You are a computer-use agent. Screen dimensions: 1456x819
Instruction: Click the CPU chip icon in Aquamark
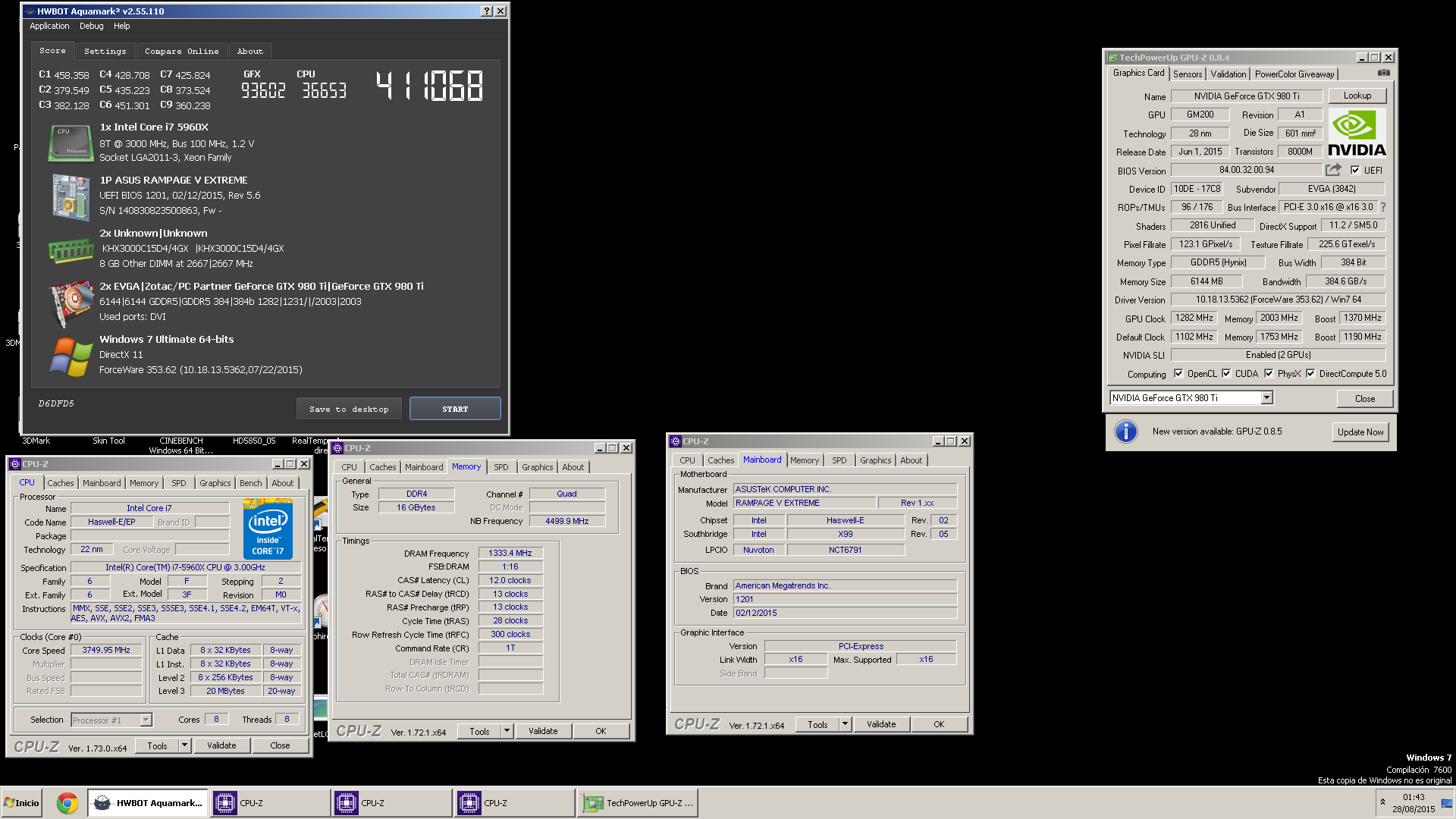[x=70, y=143]
